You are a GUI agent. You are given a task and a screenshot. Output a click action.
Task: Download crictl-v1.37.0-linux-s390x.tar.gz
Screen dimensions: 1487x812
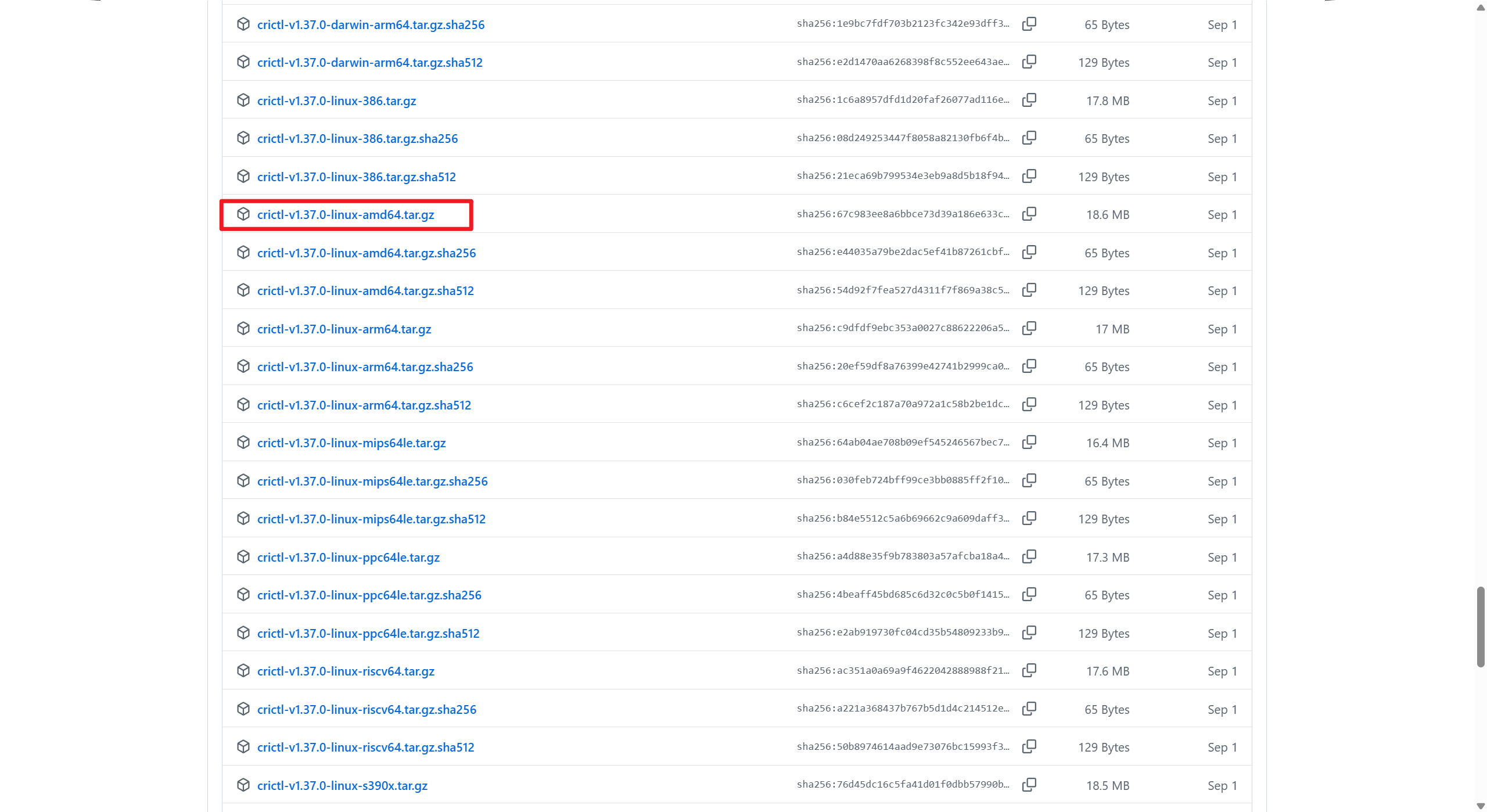342,786
